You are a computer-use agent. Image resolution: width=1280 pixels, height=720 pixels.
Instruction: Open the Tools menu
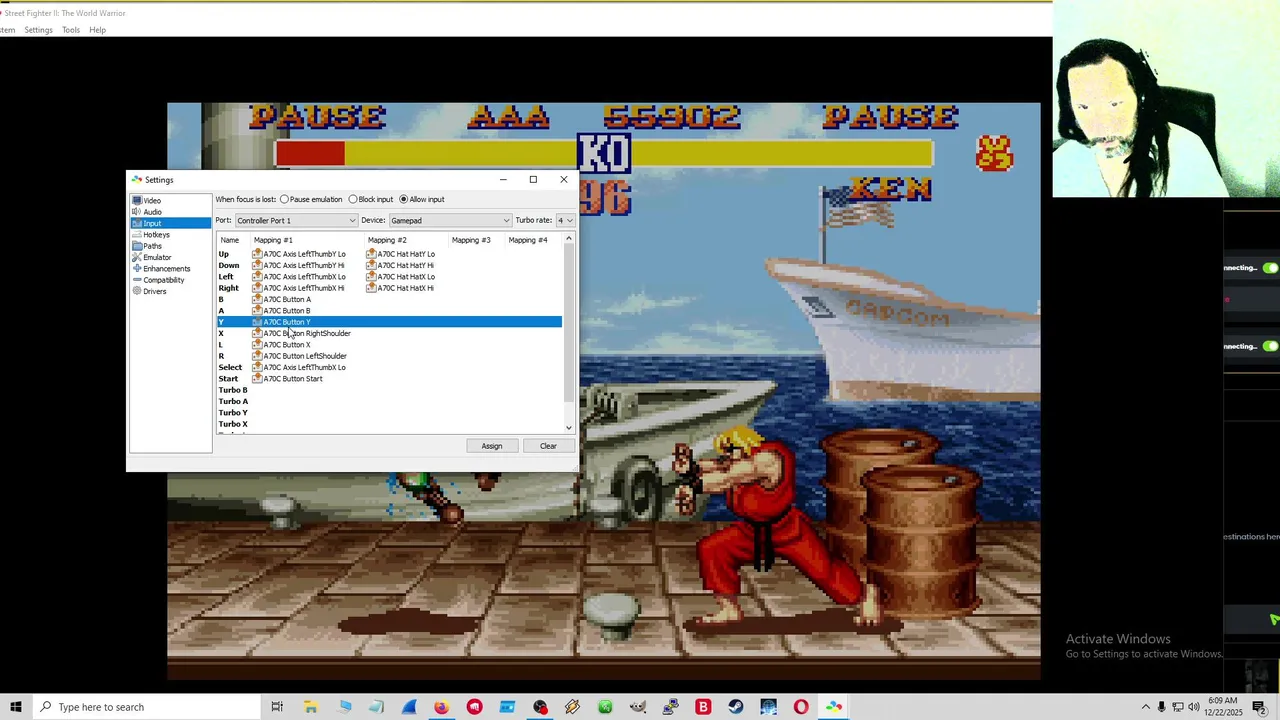70,30
